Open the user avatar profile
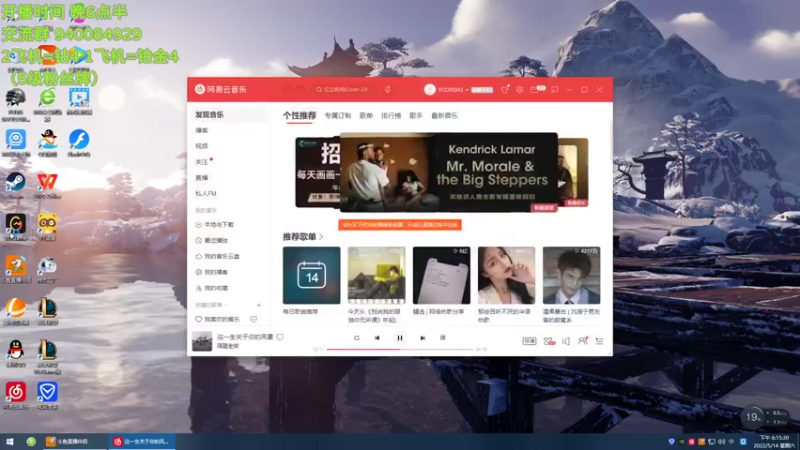 tap(430, 89)
